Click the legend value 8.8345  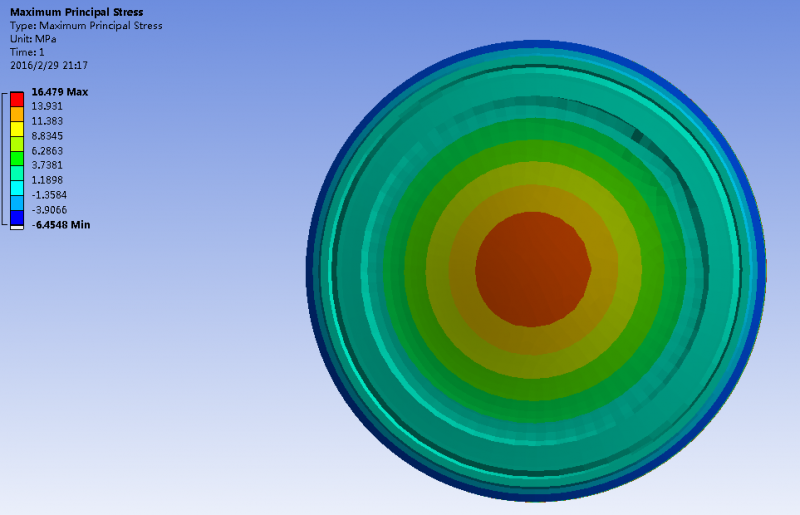(47, 136)
